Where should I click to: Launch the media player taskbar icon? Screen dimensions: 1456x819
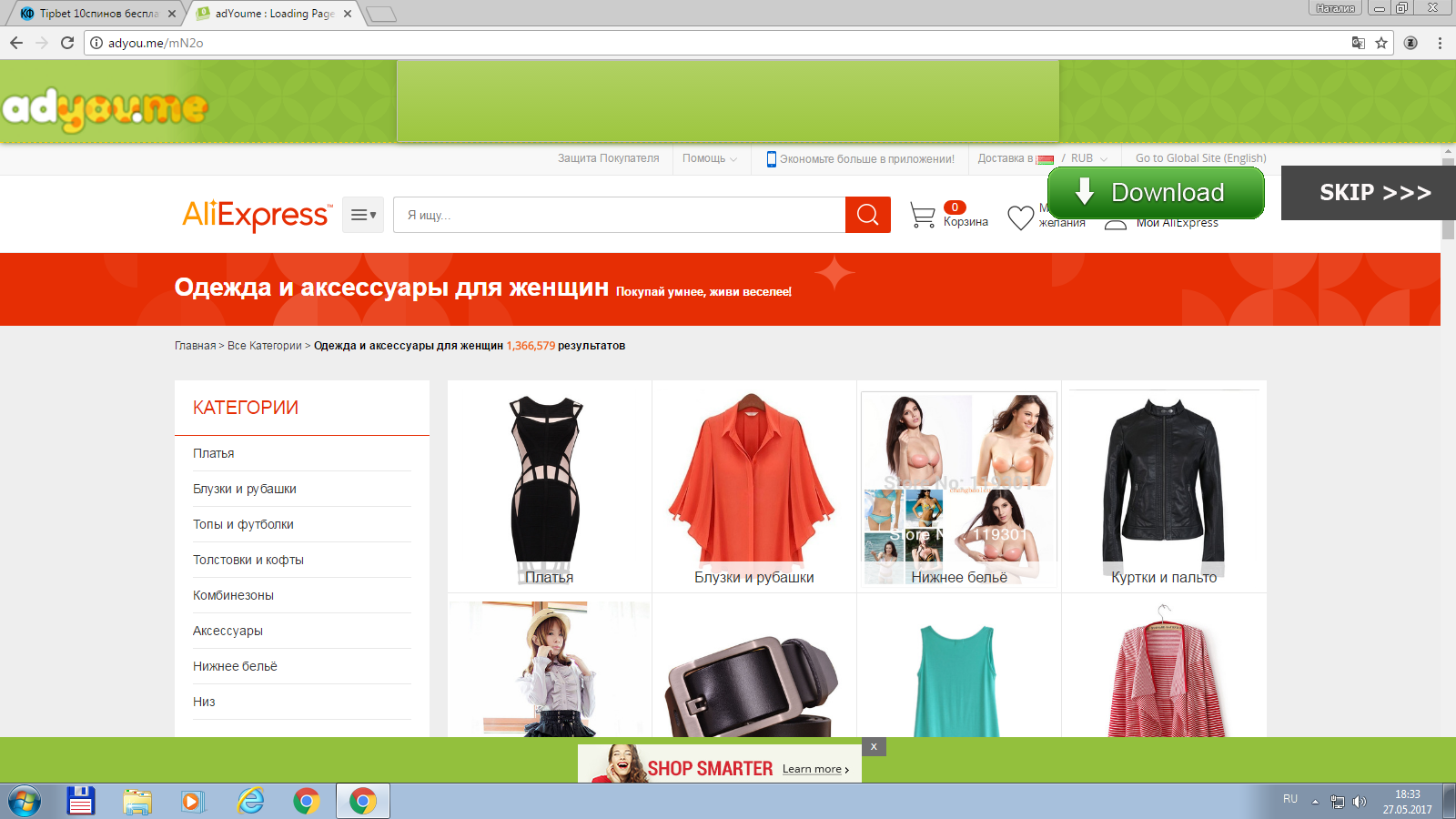(192, 802)
